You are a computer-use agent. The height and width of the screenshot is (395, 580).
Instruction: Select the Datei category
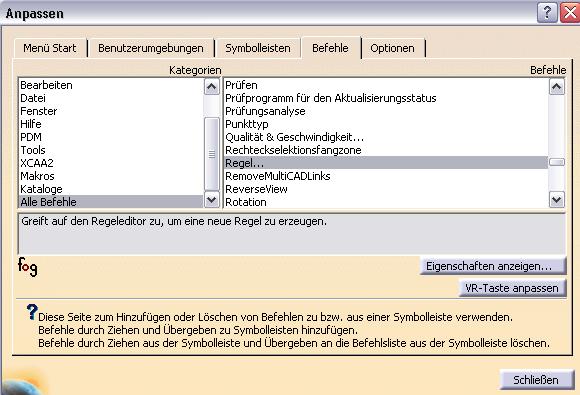coord(111,98)
